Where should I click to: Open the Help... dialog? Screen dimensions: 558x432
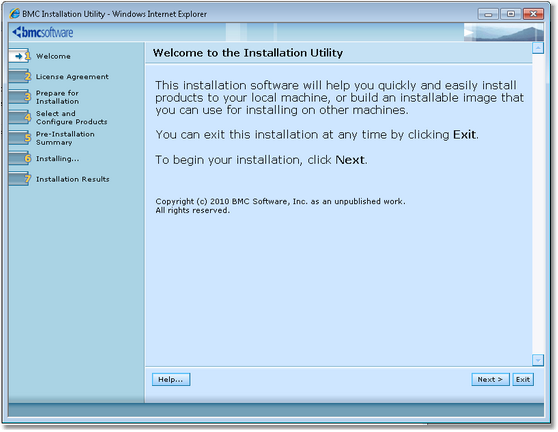pyautogui.click(x=171, y=379)
